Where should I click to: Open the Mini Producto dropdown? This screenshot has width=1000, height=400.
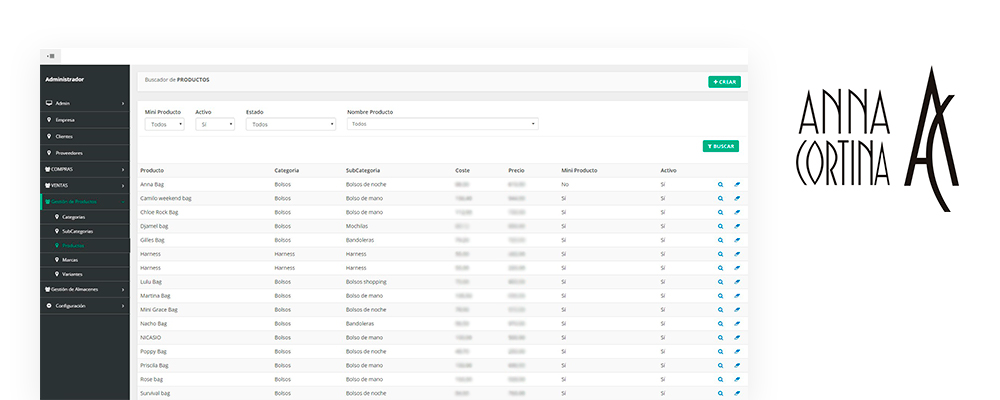click(x=164, y=125)
